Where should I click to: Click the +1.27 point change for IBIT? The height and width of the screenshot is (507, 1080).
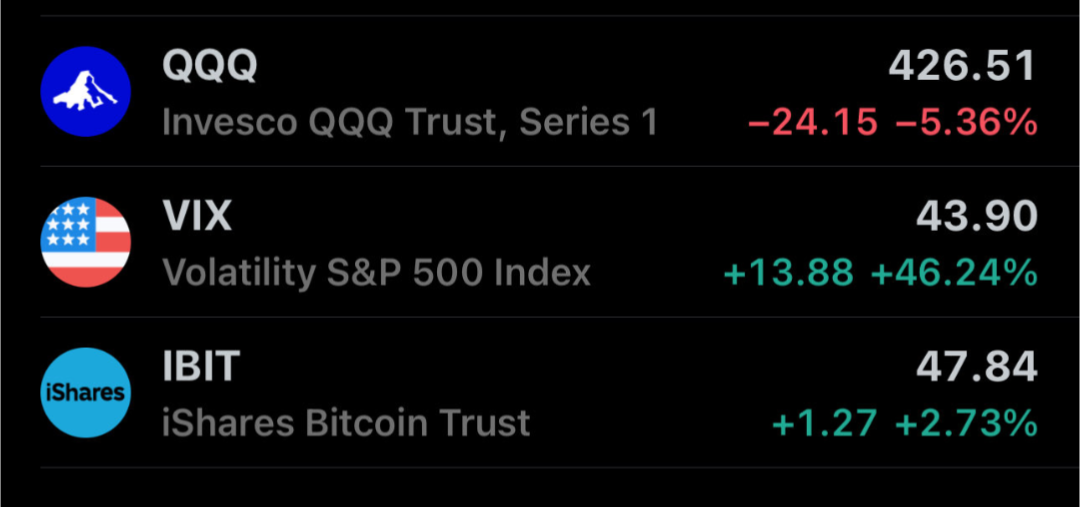click(x=826, y=423)
